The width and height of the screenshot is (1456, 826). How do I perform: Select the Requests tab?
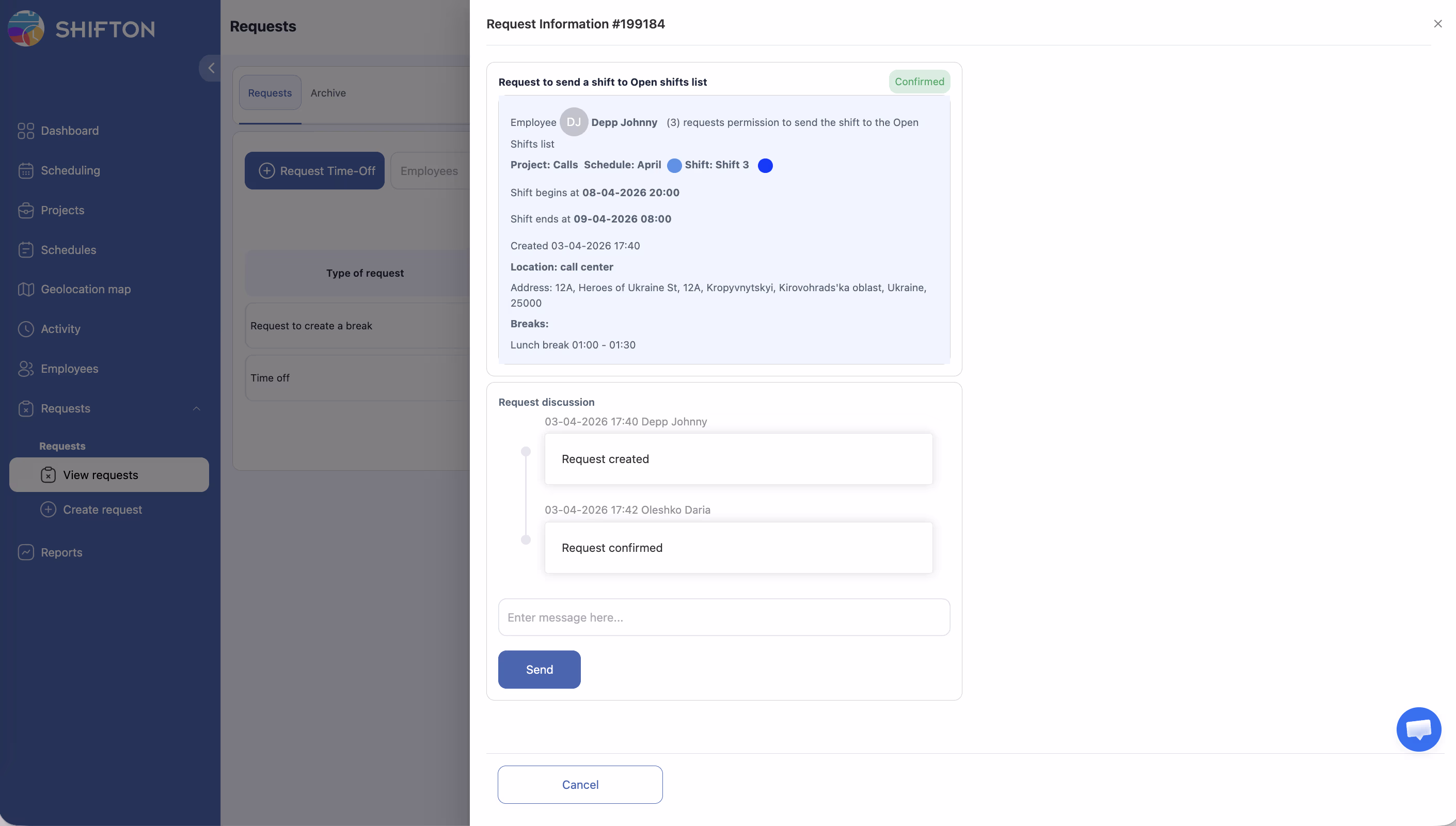[270, 93]
